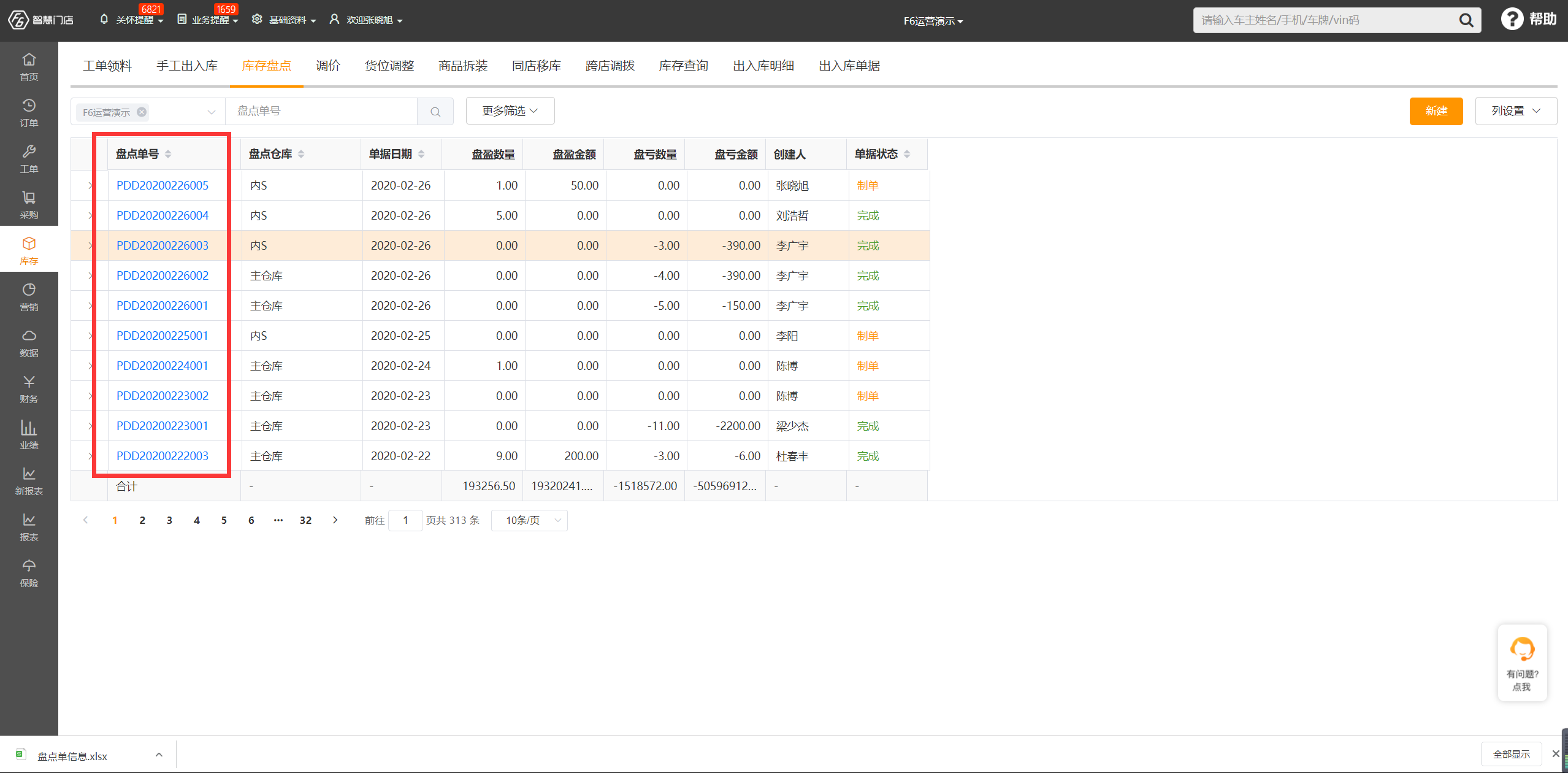Viewport: 1568px width, 773px height.
Task: Switch to 手工出入库 tab
Action: (187, 66)
